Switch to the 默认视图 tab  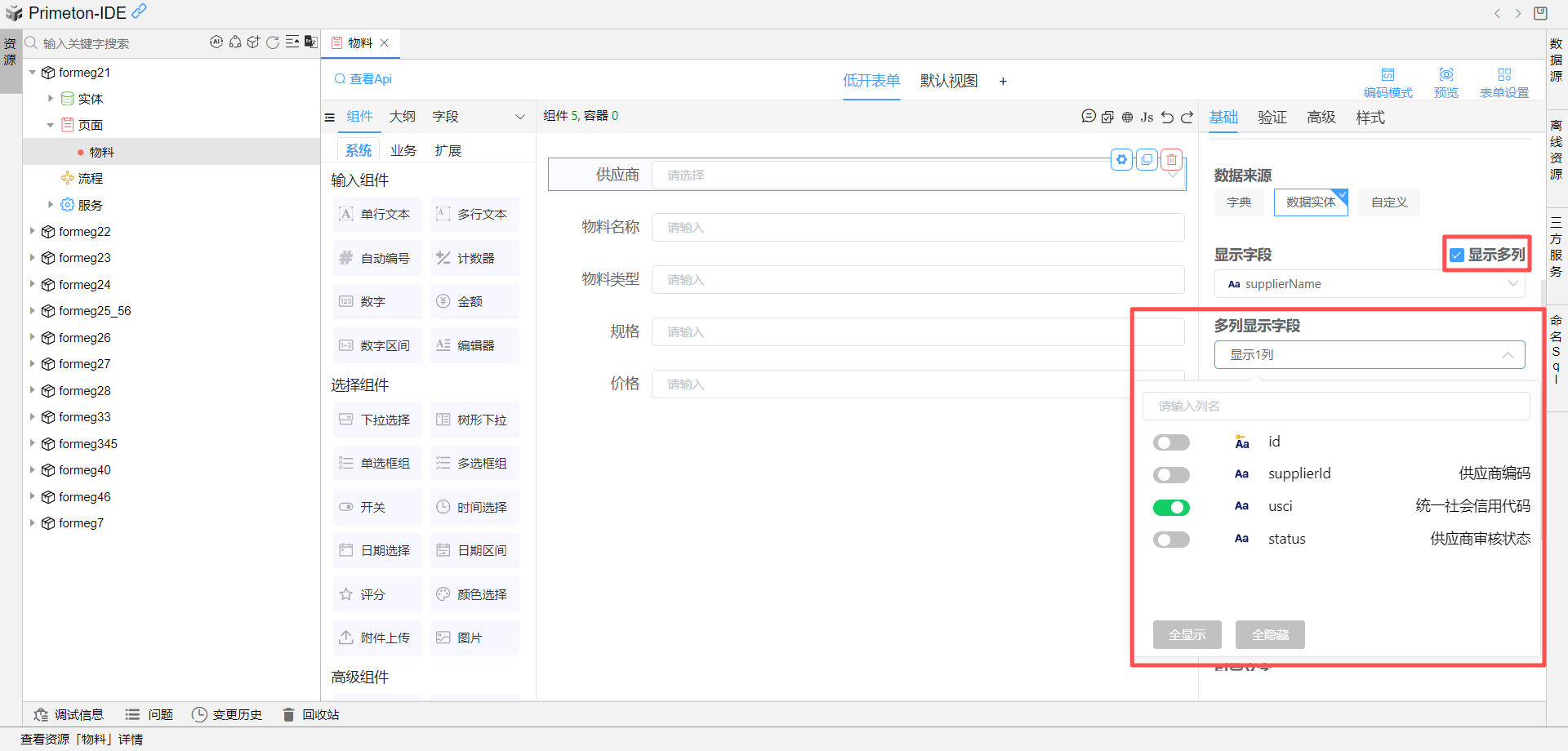coord(948,81)
